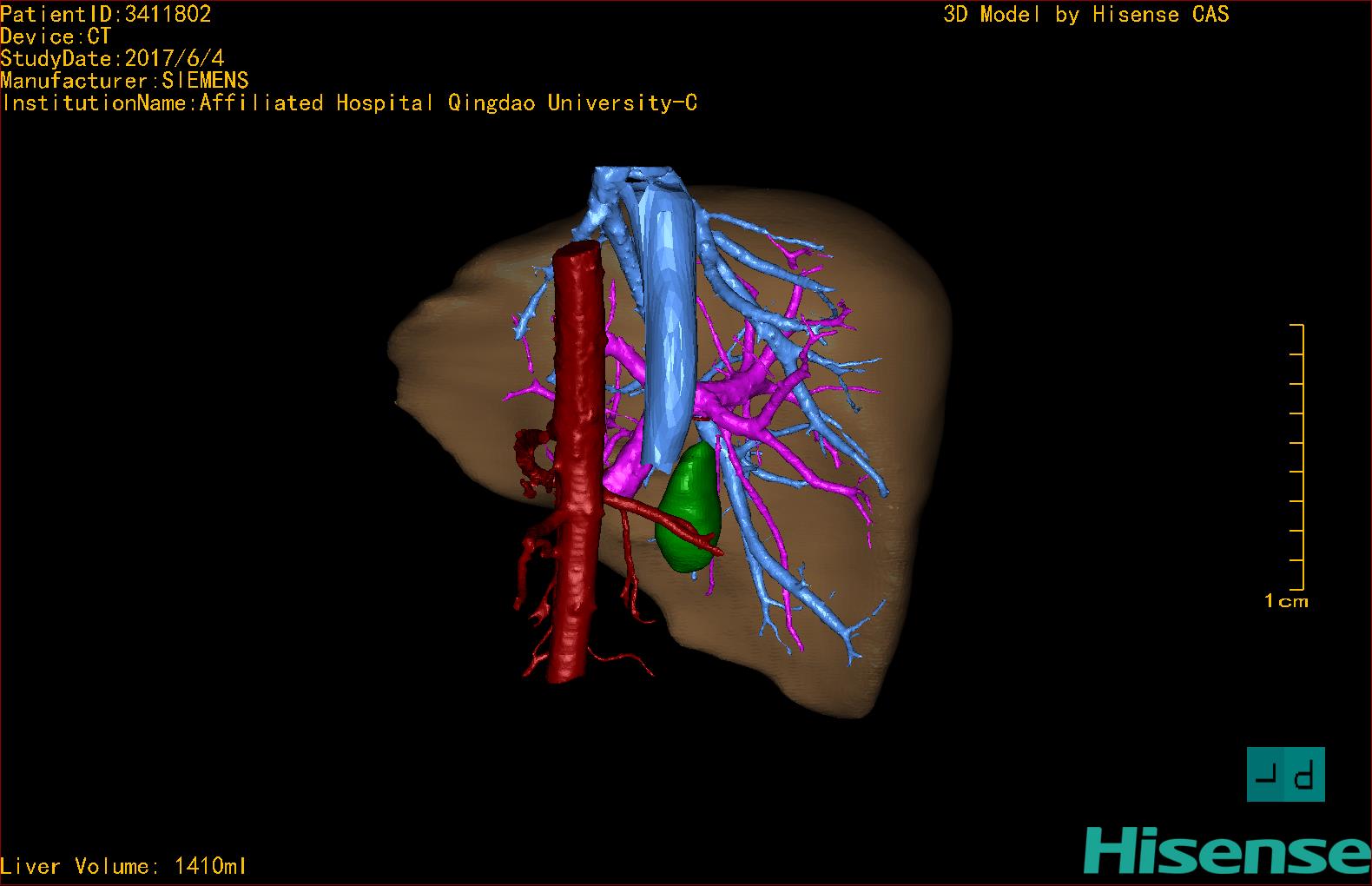This screenshot has width=1372, height=886.
Task: Click the Device:CT label
Action: tap(56, 36)
